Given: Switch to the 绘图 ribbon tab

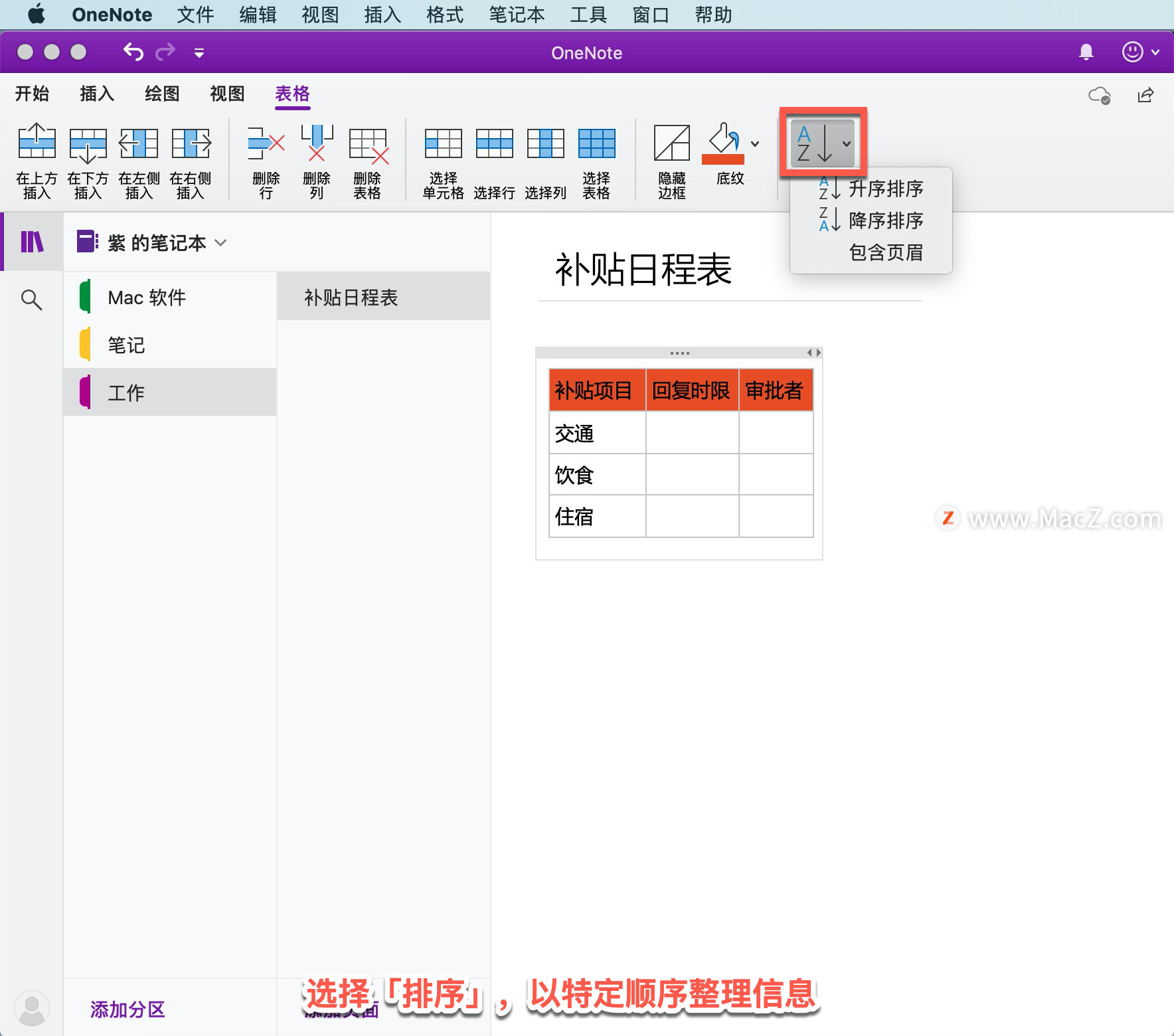Looking at the screenshot, I should click(162, 94).
